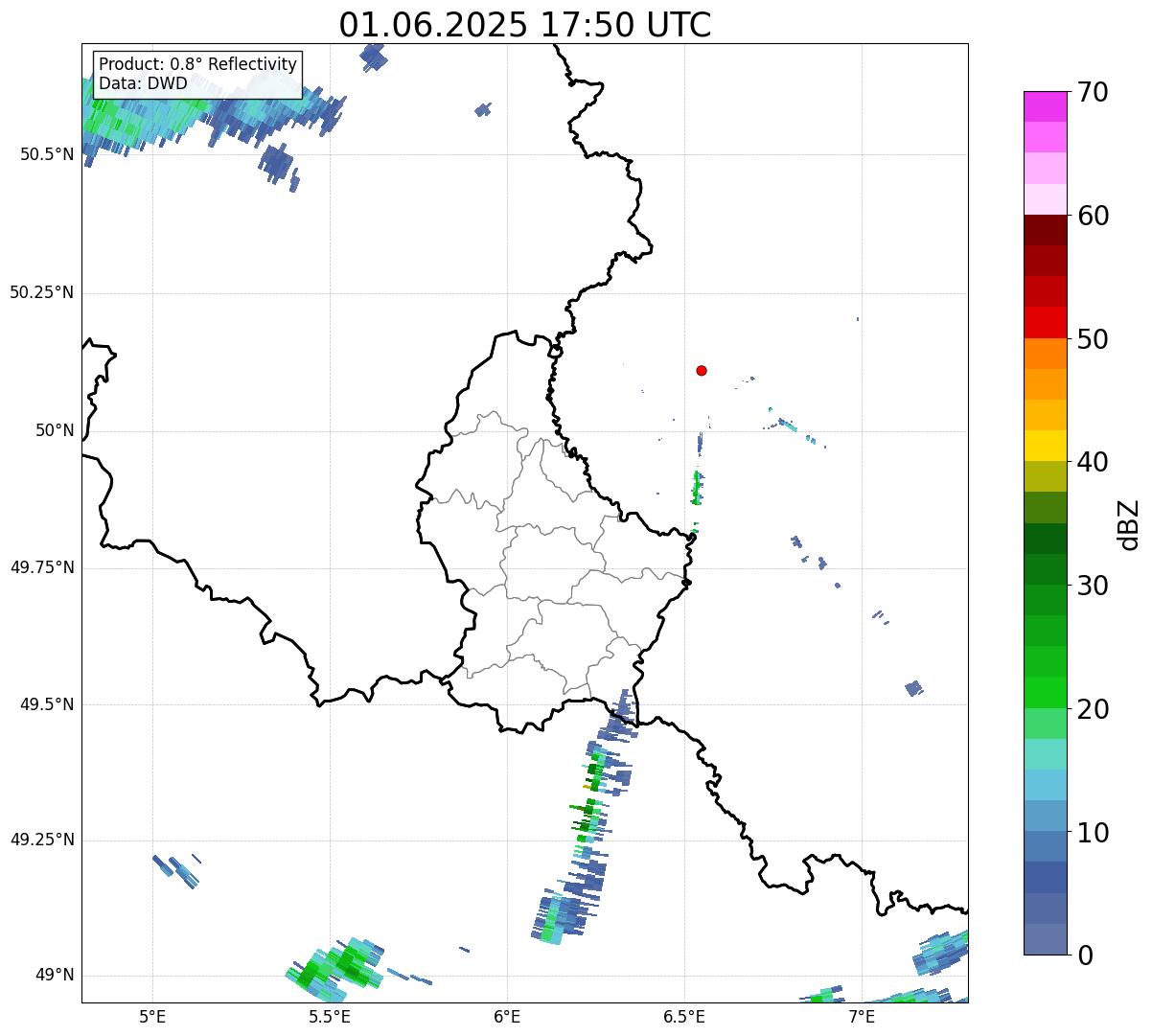Pick the magenta top colorbar segment
Viewport: 1152px width, 1036px height.
(1045, 106)
